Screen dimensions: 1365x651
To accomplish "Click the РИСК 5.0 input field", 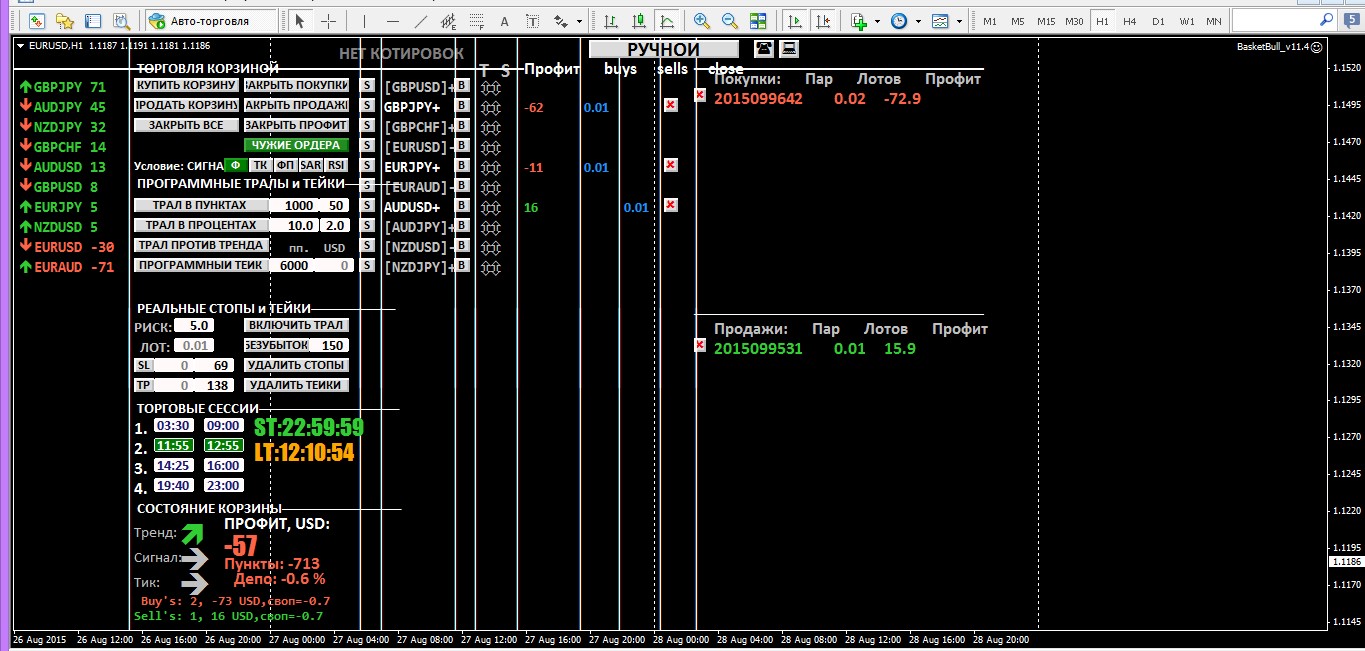I will 194,326.
